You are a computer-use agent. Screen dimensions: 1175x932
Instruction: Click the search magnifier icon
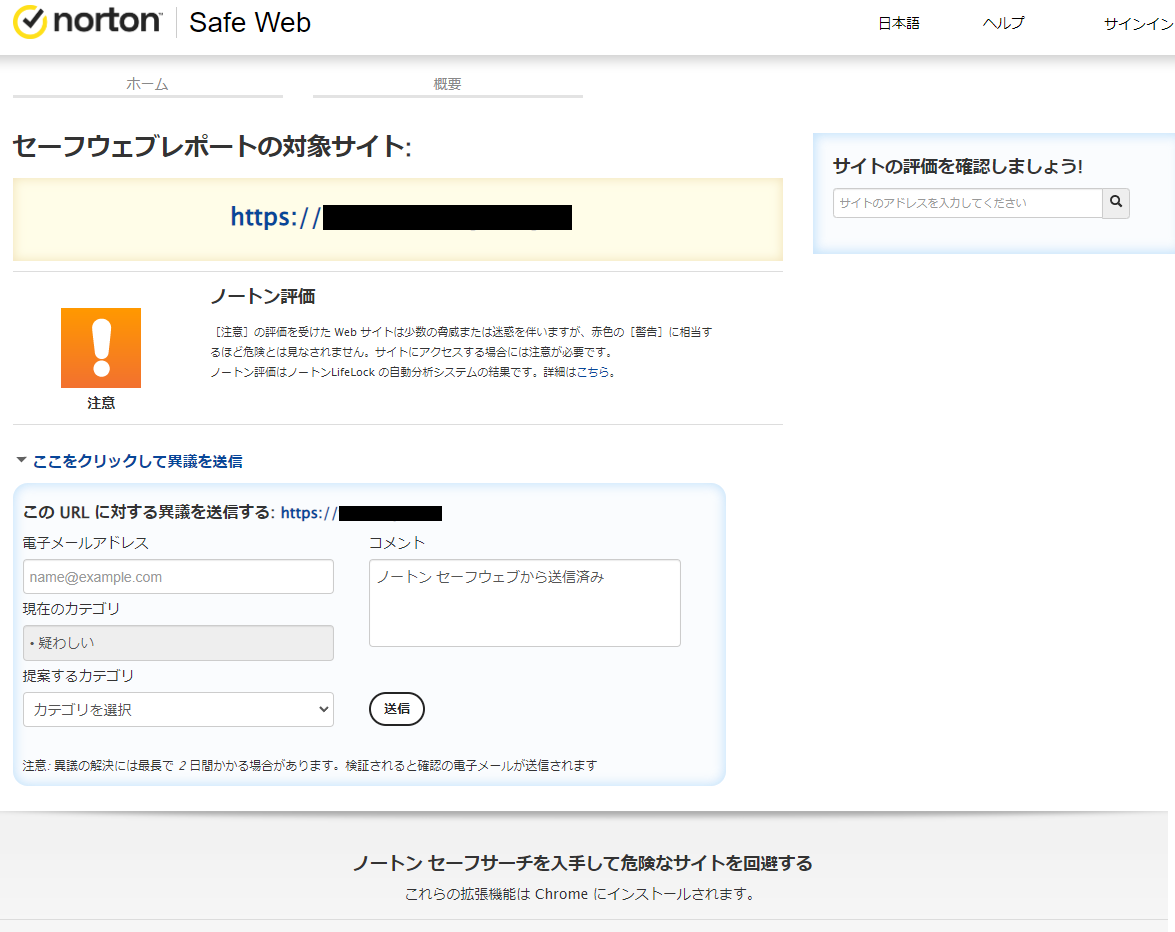[1115, 203]
